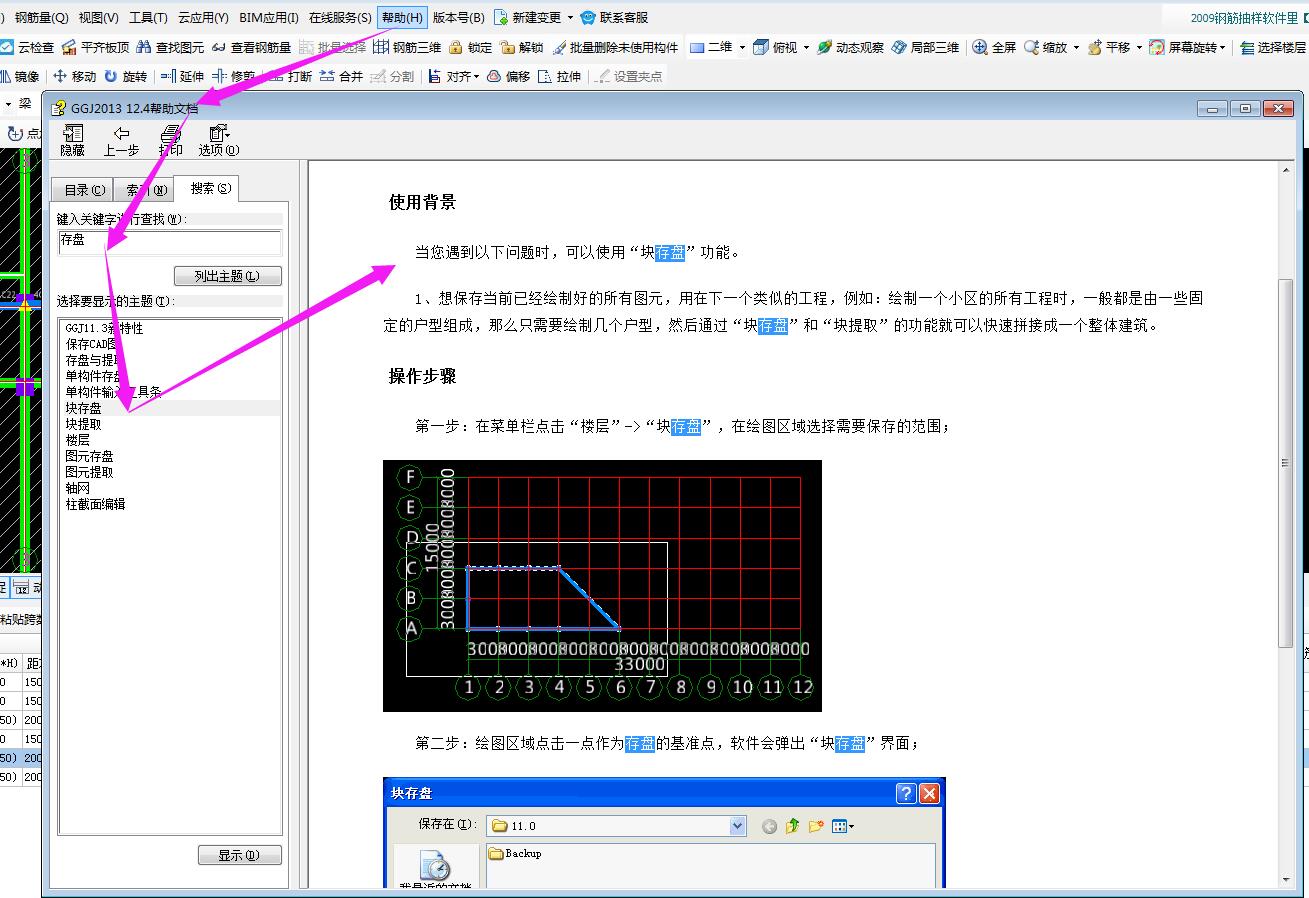Select the 打断 break tool

(290, 76)
